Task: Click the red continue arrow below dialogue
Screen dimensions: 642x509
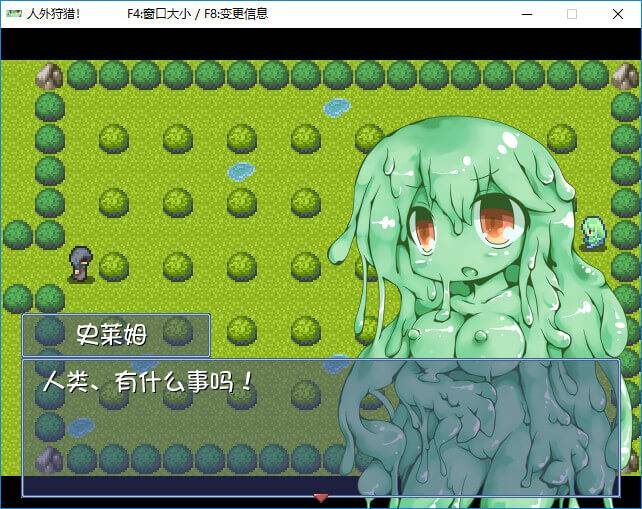Action: click(x=321, y=497)
